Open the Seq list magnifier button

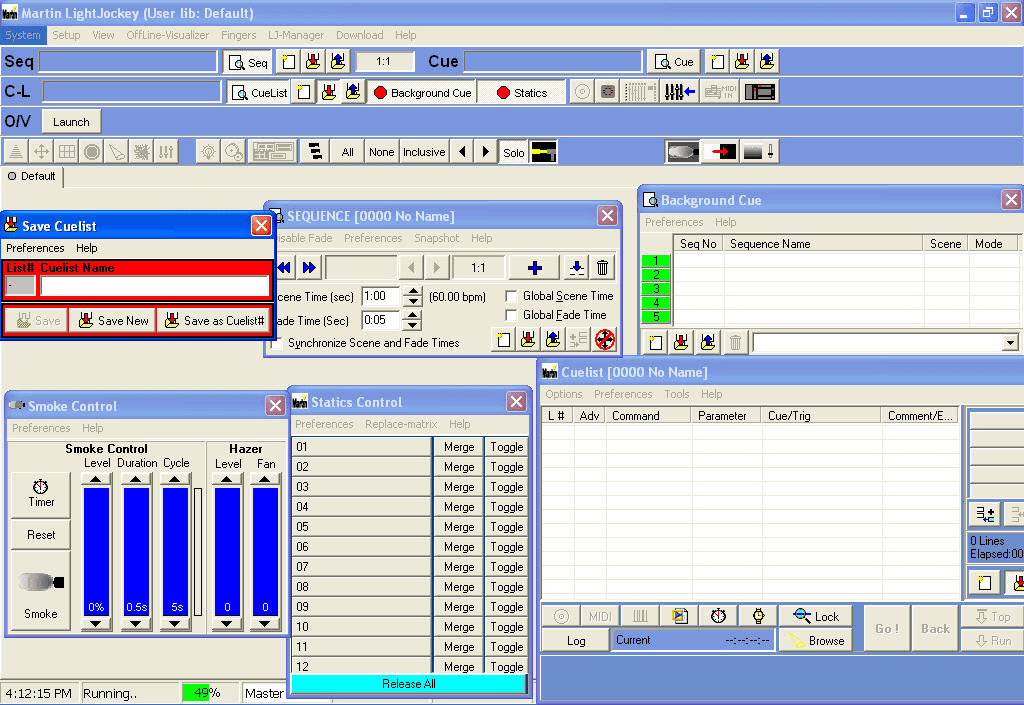[x=247, y=62]
